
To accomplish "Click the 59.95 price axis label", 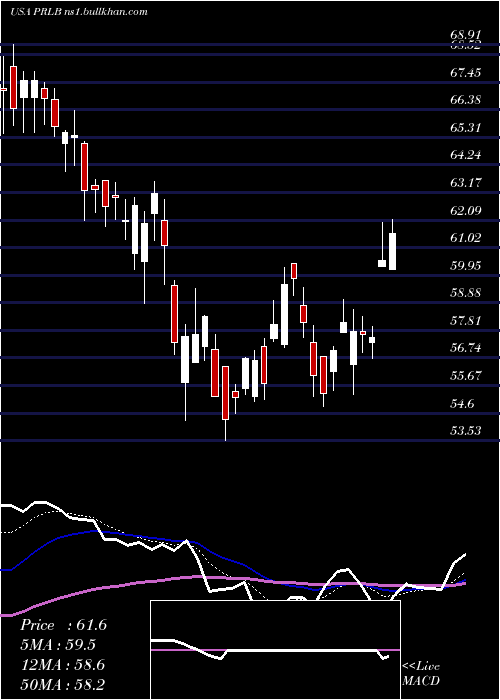I will [x=467, y=266].
